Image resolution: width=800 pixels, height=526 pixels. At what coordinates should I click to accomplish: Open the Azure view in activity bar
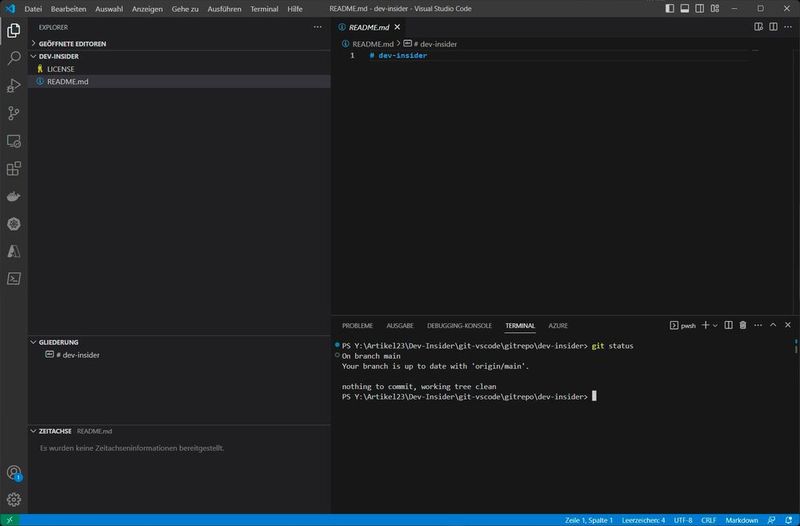pos(14,251)
